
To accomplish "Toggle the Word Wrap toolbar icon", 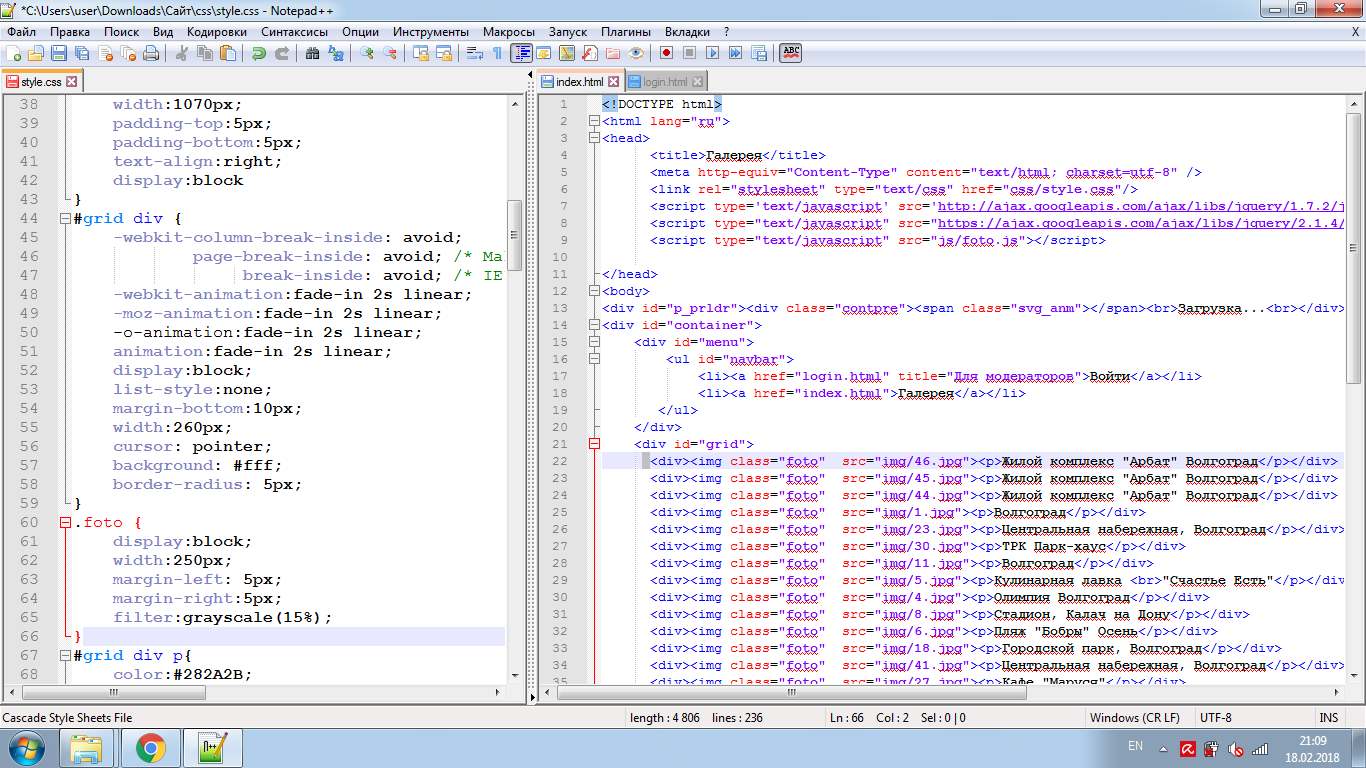I will (474, 53).
